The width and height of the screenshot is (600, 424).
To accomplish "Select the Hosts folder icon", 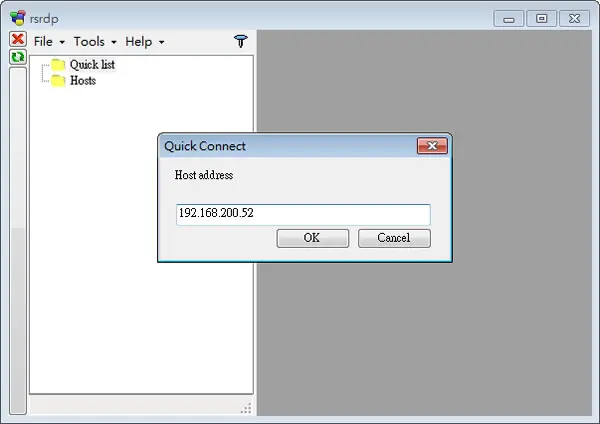I will coord(58,81).
